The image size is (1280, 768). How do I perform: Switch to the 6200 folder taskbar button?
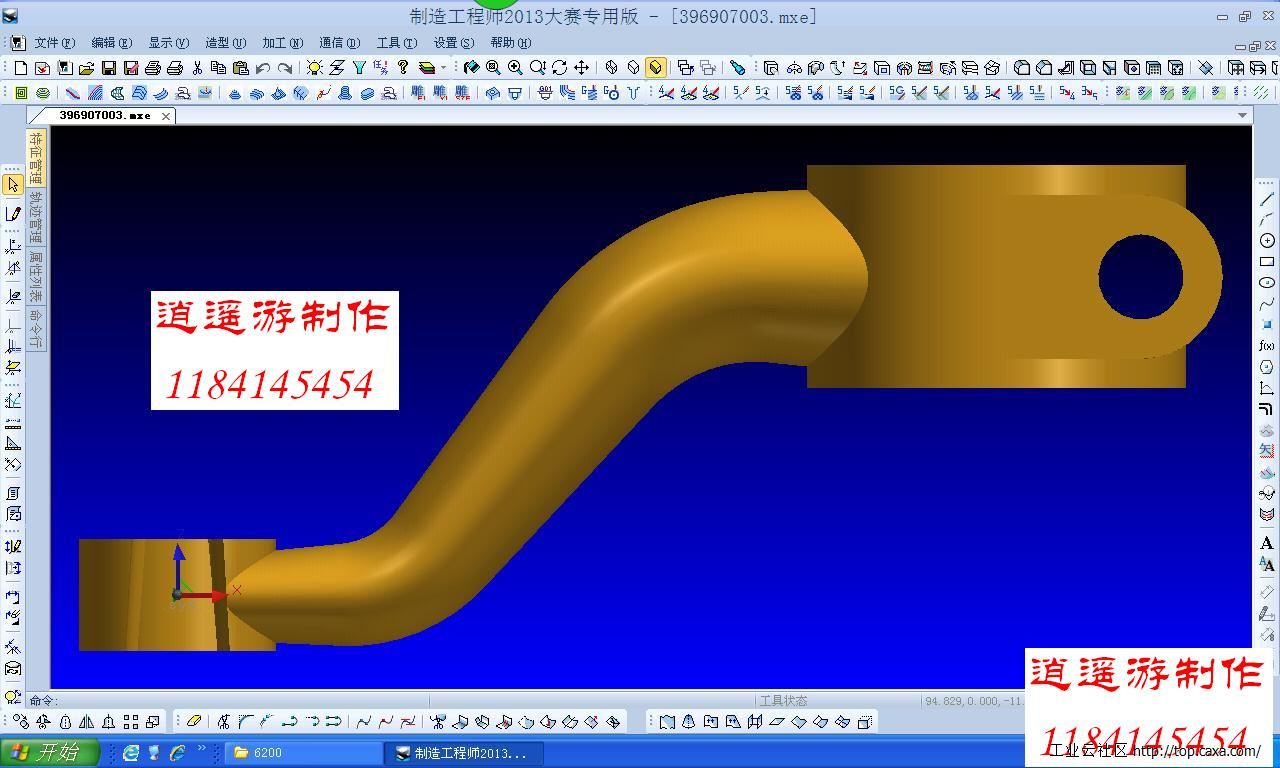coord(300,752)
